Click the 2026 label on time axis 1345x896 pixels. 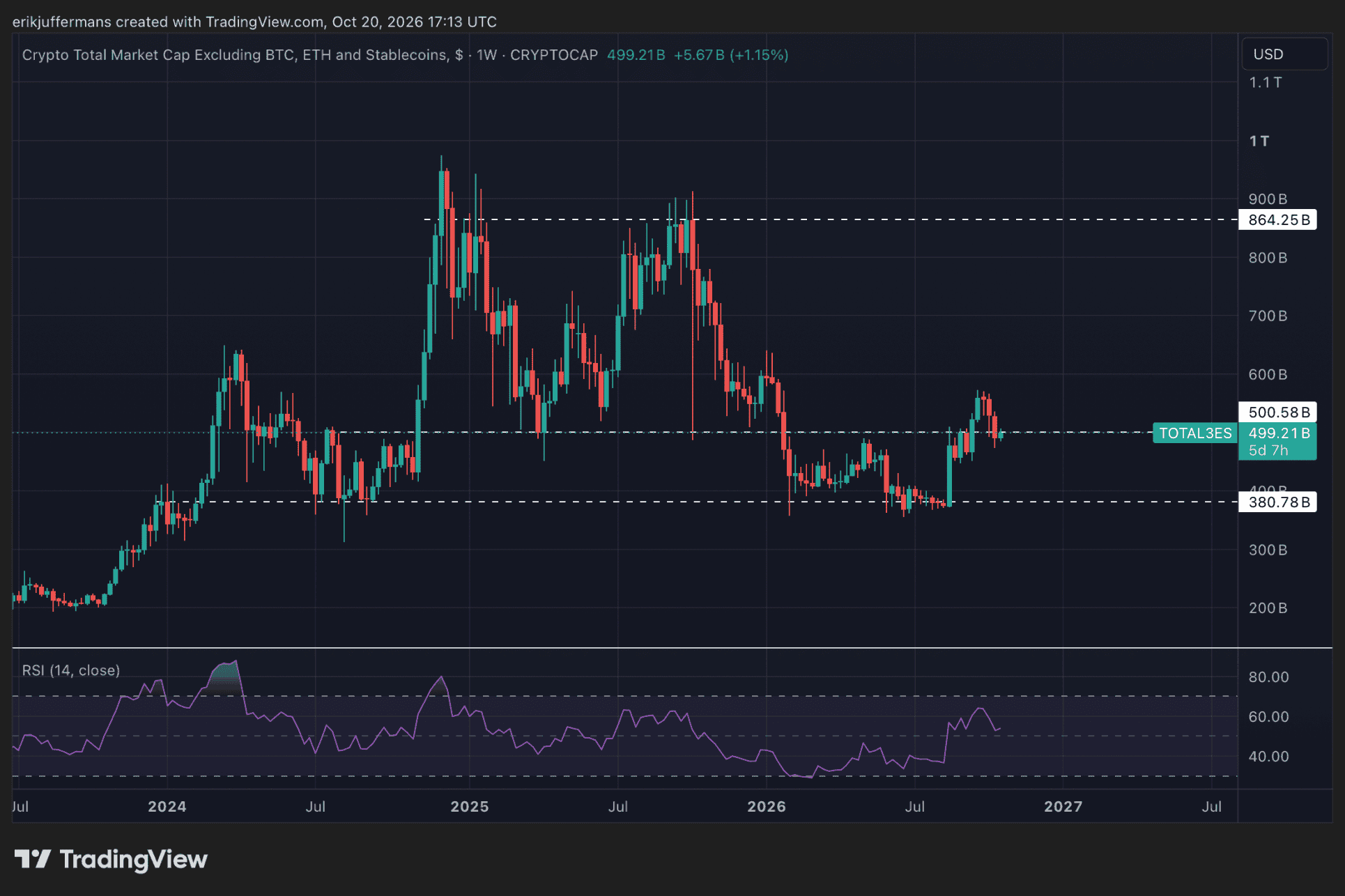click(x=767, y=807)
